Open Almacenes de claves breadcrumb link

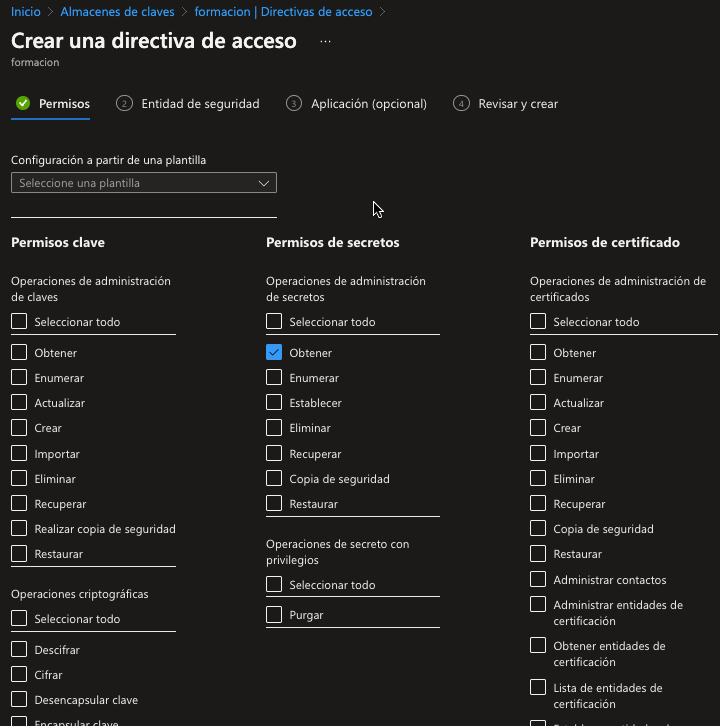tap(117, 12)
